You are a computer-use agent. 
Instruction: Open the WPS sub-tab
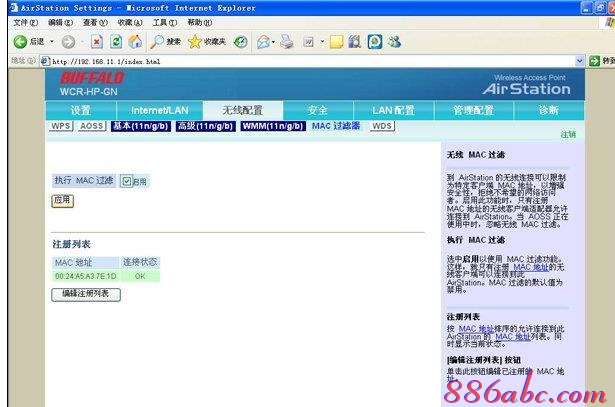pyautogui.click(x=61, y=126)
